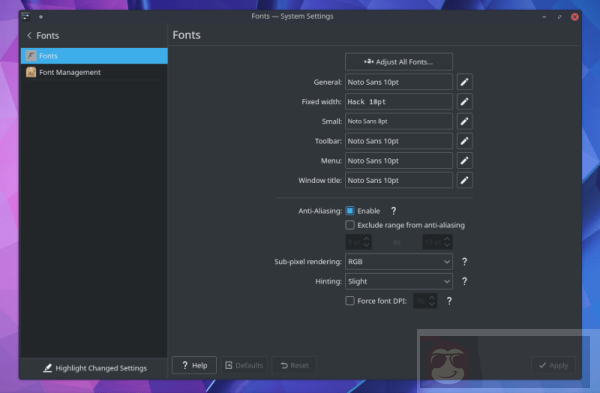Open Help button at bottom
Viewport: 600px width, 393px height.
click(194, 365)
